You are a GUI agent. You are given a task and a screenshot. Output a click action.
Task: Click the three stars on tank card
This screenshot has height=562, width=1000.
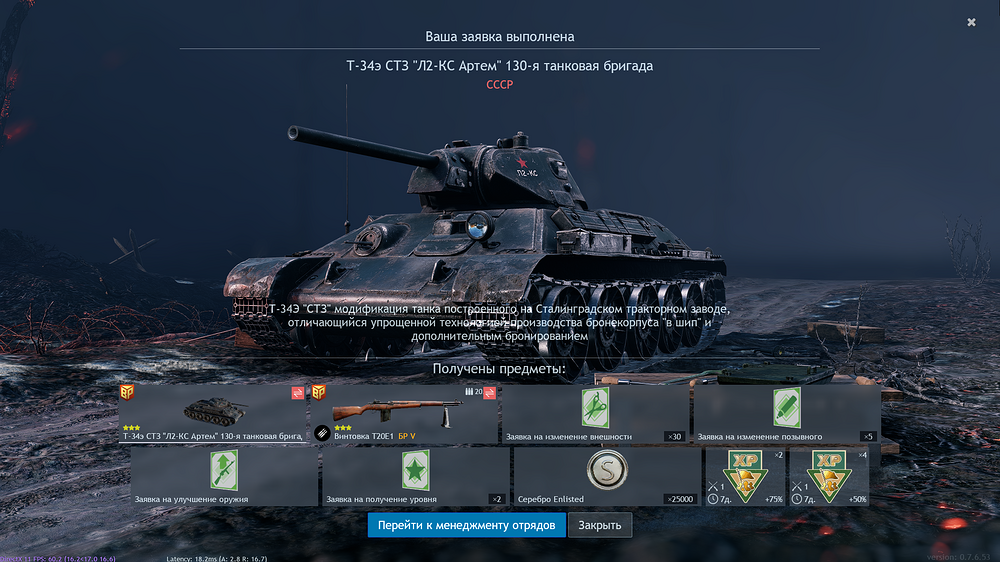tap(131, 427)
